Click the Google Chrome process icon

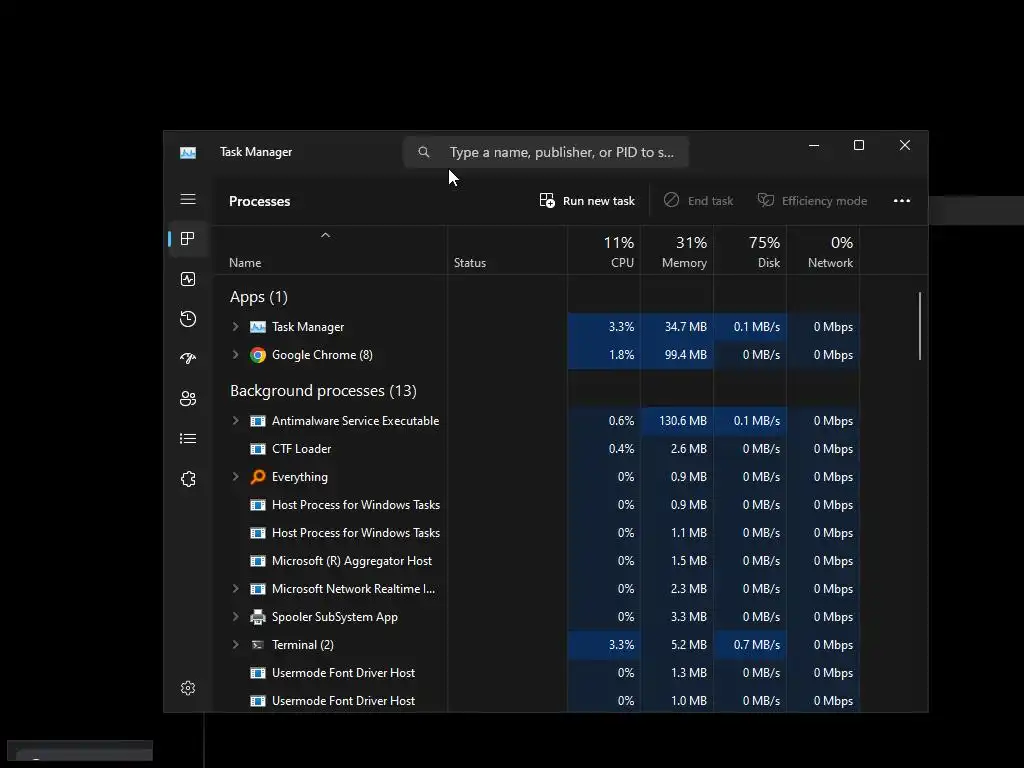click(x=258, y=355)
